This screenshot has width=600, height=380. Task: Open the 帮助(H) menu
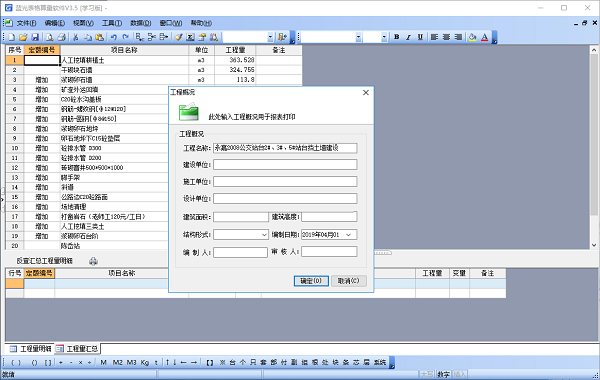coord(201,23)
